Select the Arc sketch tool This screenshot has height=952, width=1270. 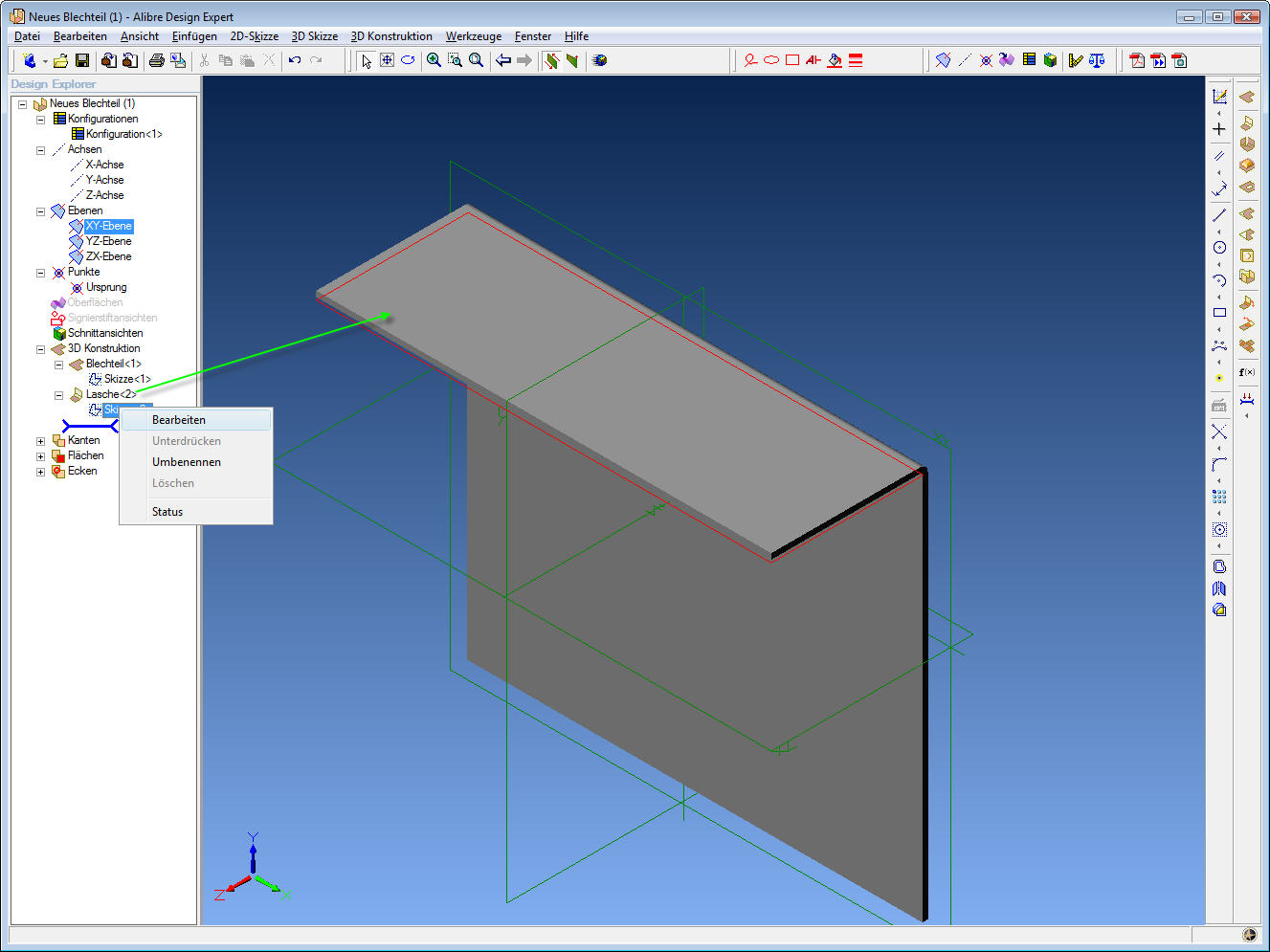(1219, 280)
